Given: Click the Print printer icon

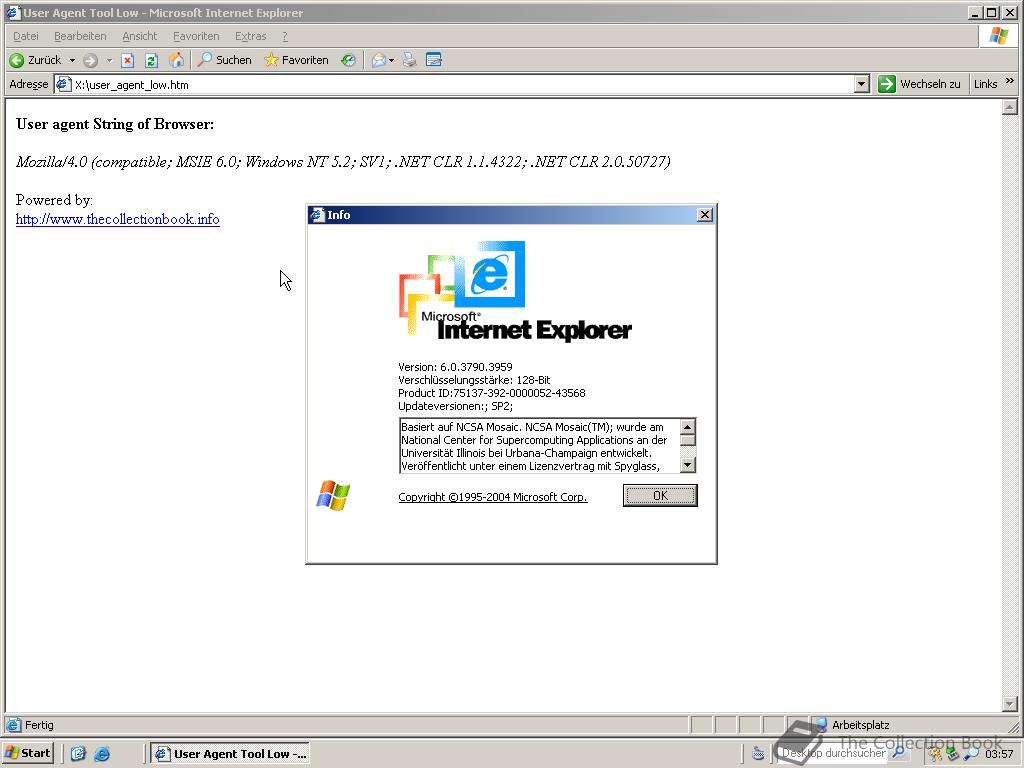Looking at the screenshot, I should click(409, 60).
